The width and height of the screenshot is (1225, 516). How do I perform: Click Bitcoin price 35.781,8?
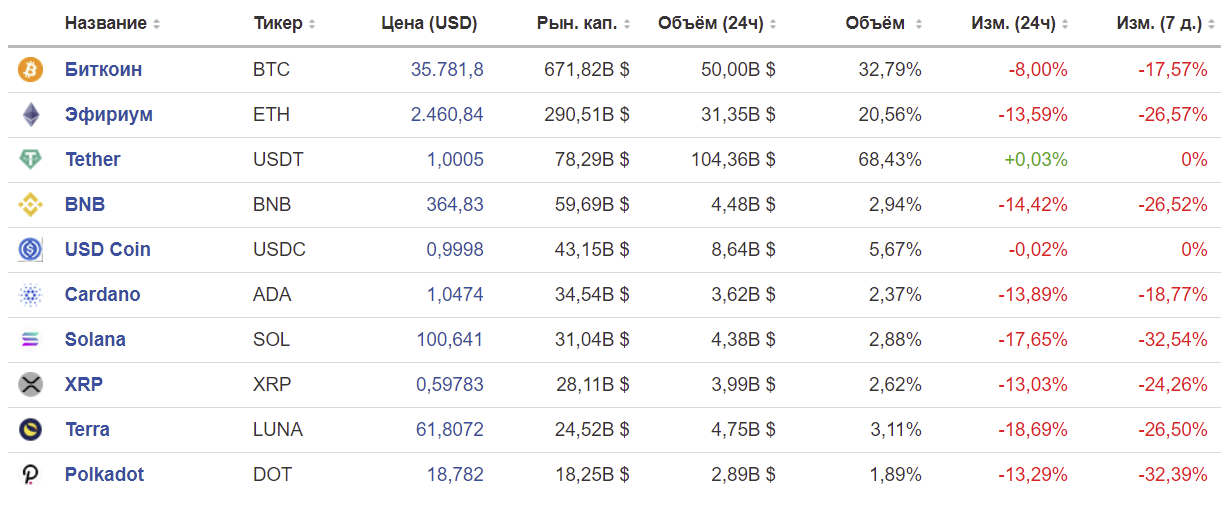447,70
